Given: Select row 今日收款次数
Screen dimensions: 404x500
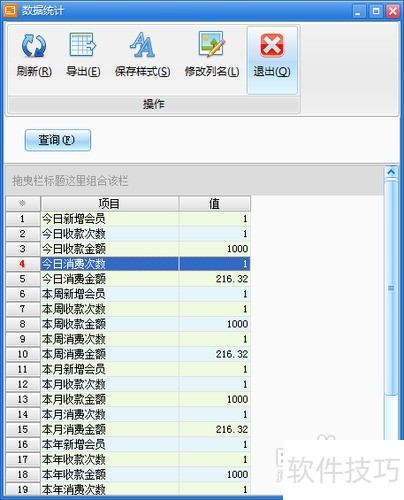Looking at the screenshot, I should point(128,234).
